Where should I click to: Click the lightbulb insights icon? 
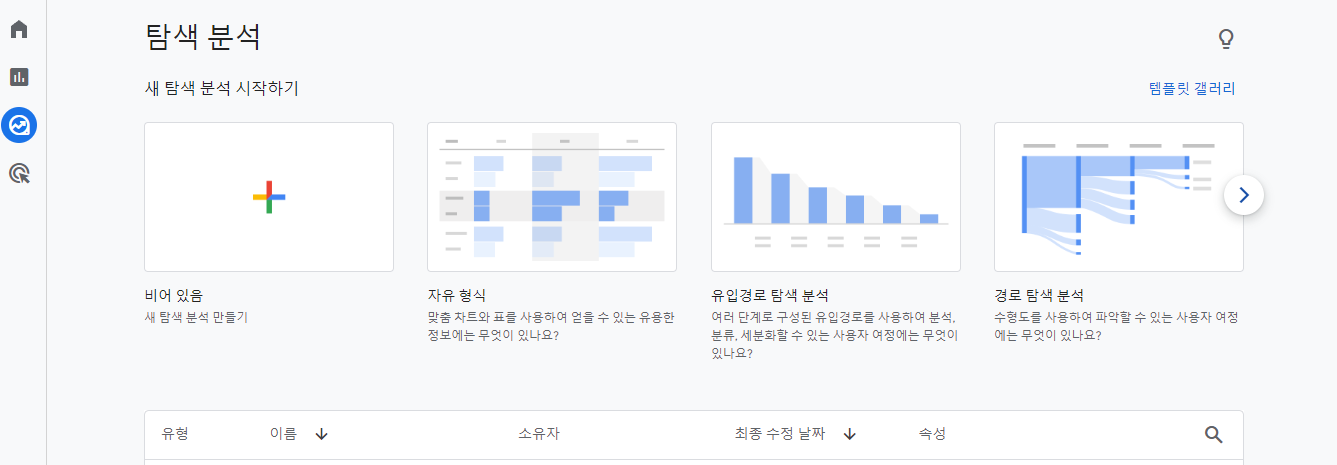pyautogui.click(x=1225, y=39)
